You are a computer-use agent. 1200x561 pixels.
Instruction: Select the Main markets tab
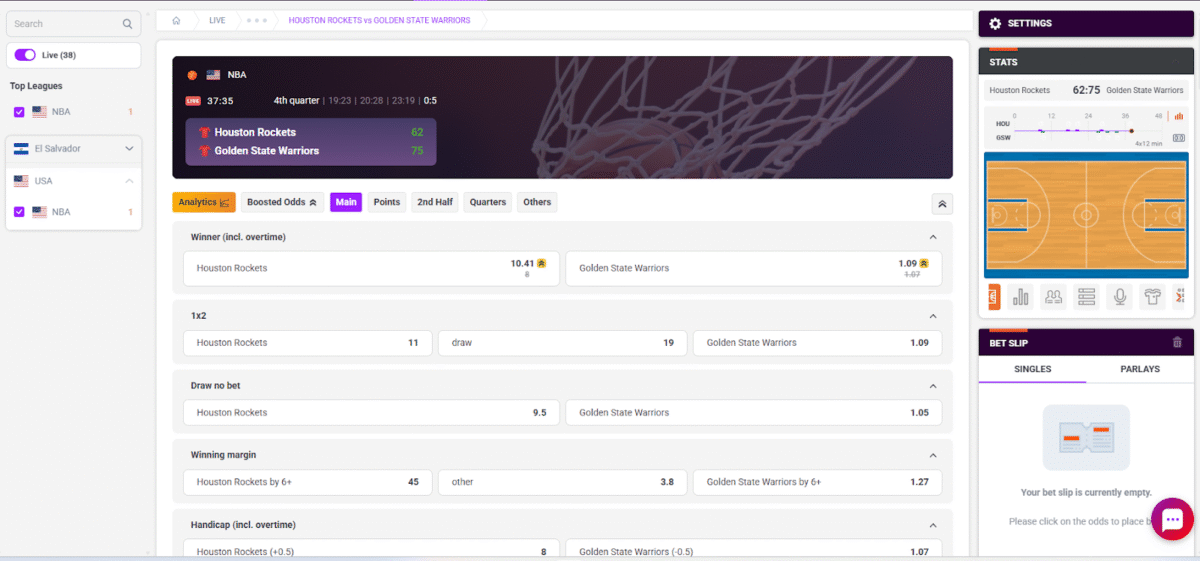(346, 202)
